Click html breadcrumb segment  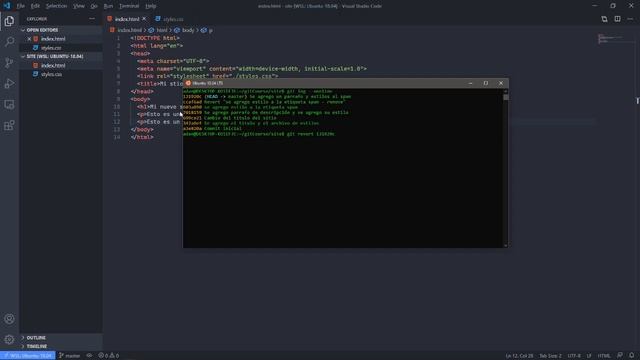coord(162,30)
